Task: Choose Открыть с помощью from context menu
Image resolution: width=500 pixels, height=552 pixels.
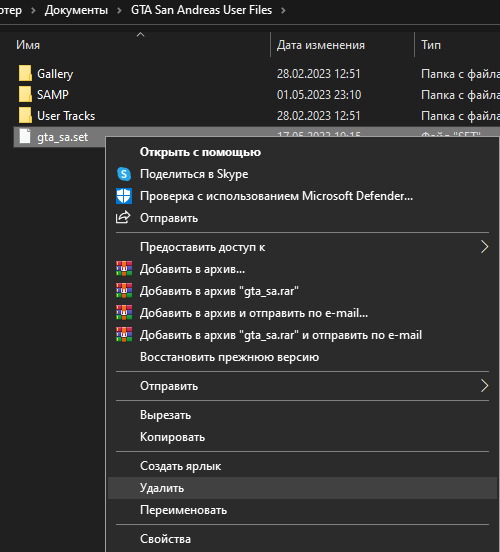Action: tap(302, 152)
